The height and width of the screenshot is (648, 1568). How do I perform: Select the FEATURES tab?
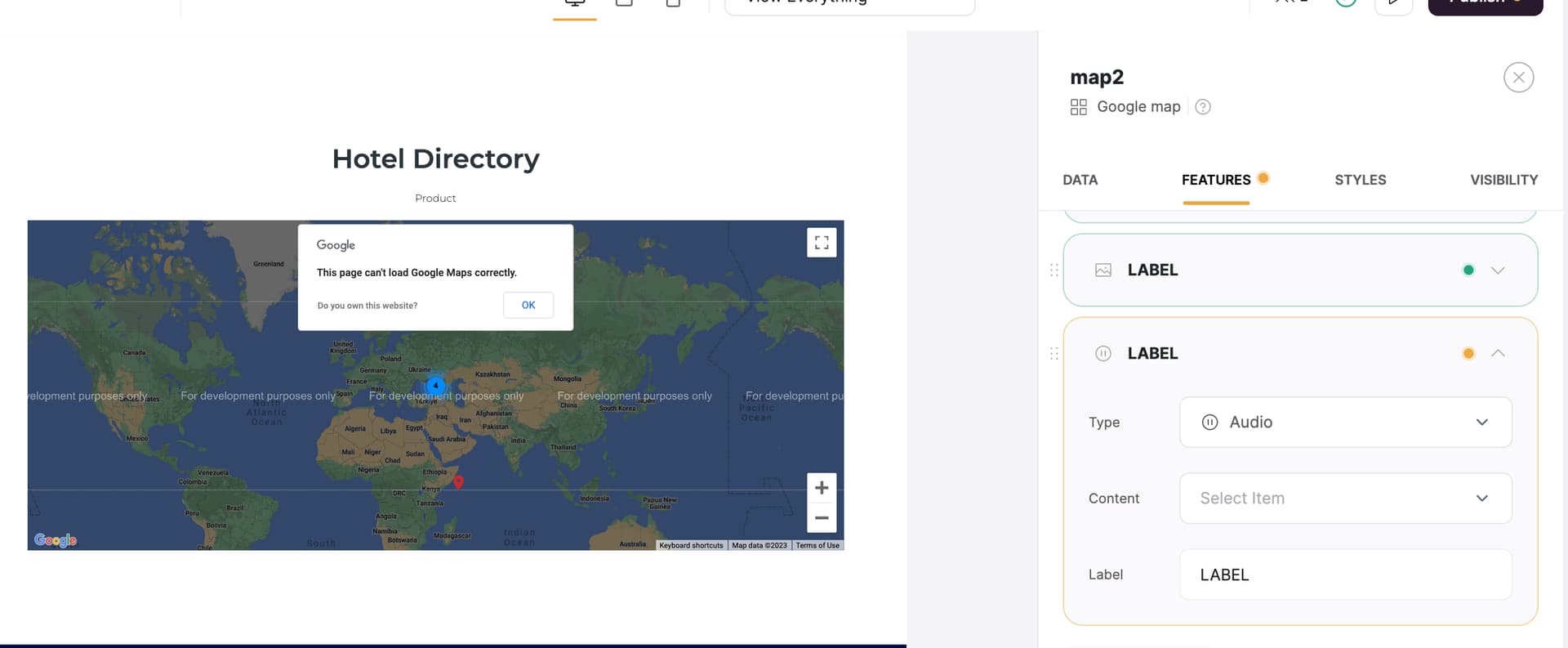pyautogui.click(x=1216, y=180)
